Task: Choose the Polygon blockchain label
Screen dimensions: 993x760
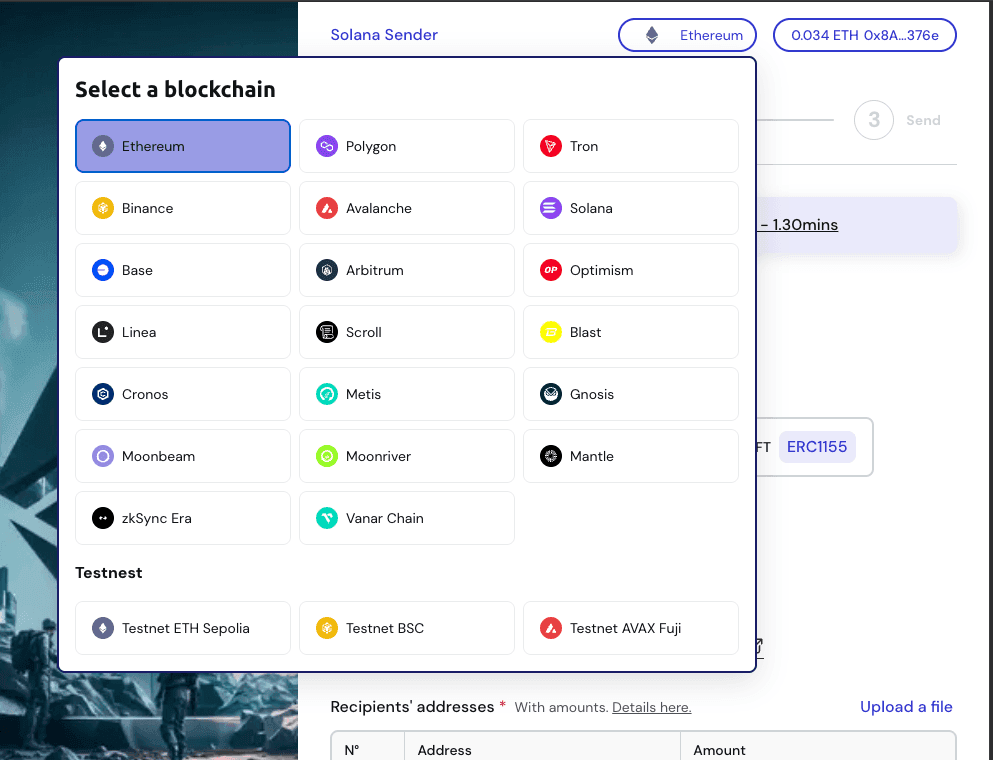Action: [x=371, y=146]
